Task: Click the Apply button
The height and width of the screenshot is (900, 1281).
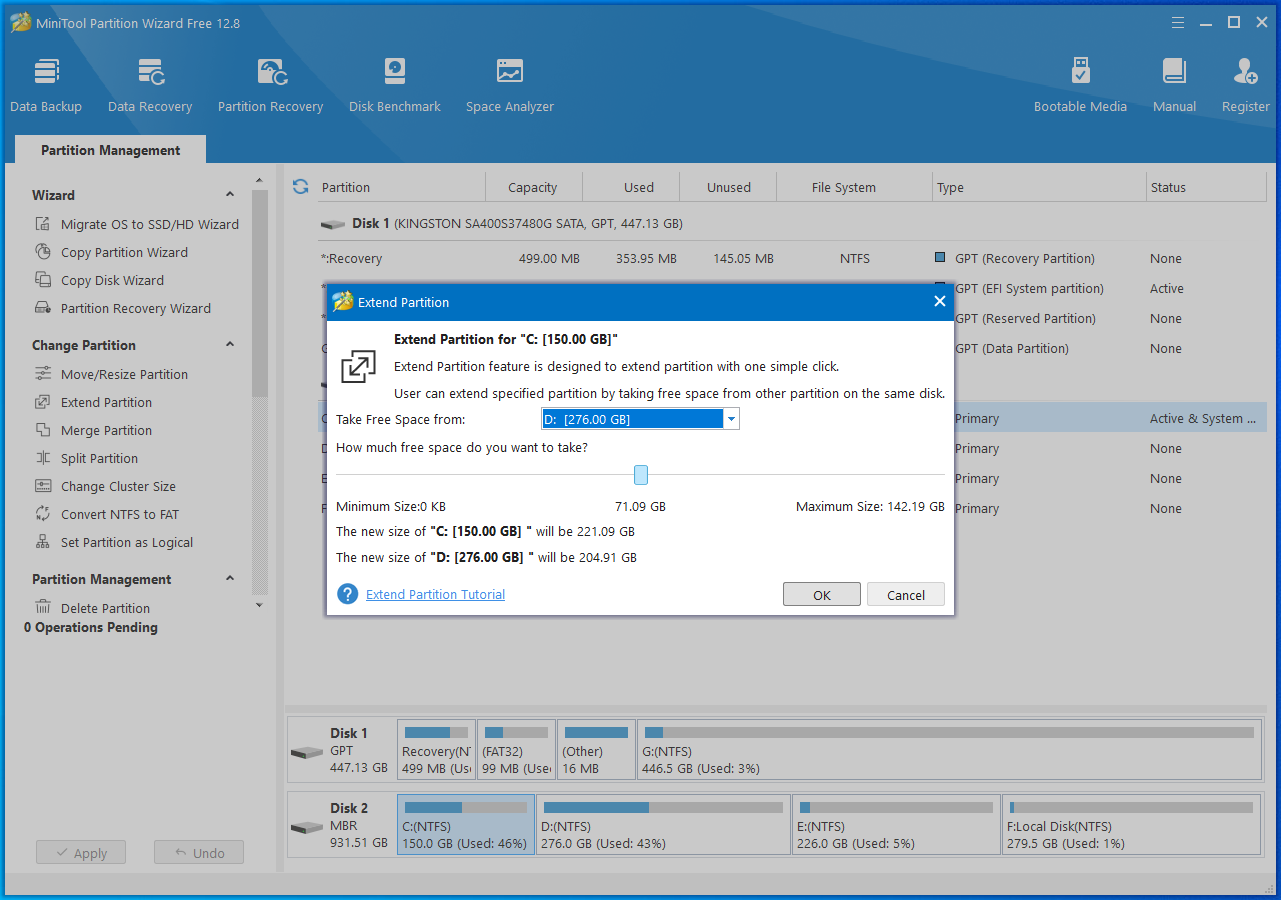Action: pyautogui.click(x=81, y=853)
